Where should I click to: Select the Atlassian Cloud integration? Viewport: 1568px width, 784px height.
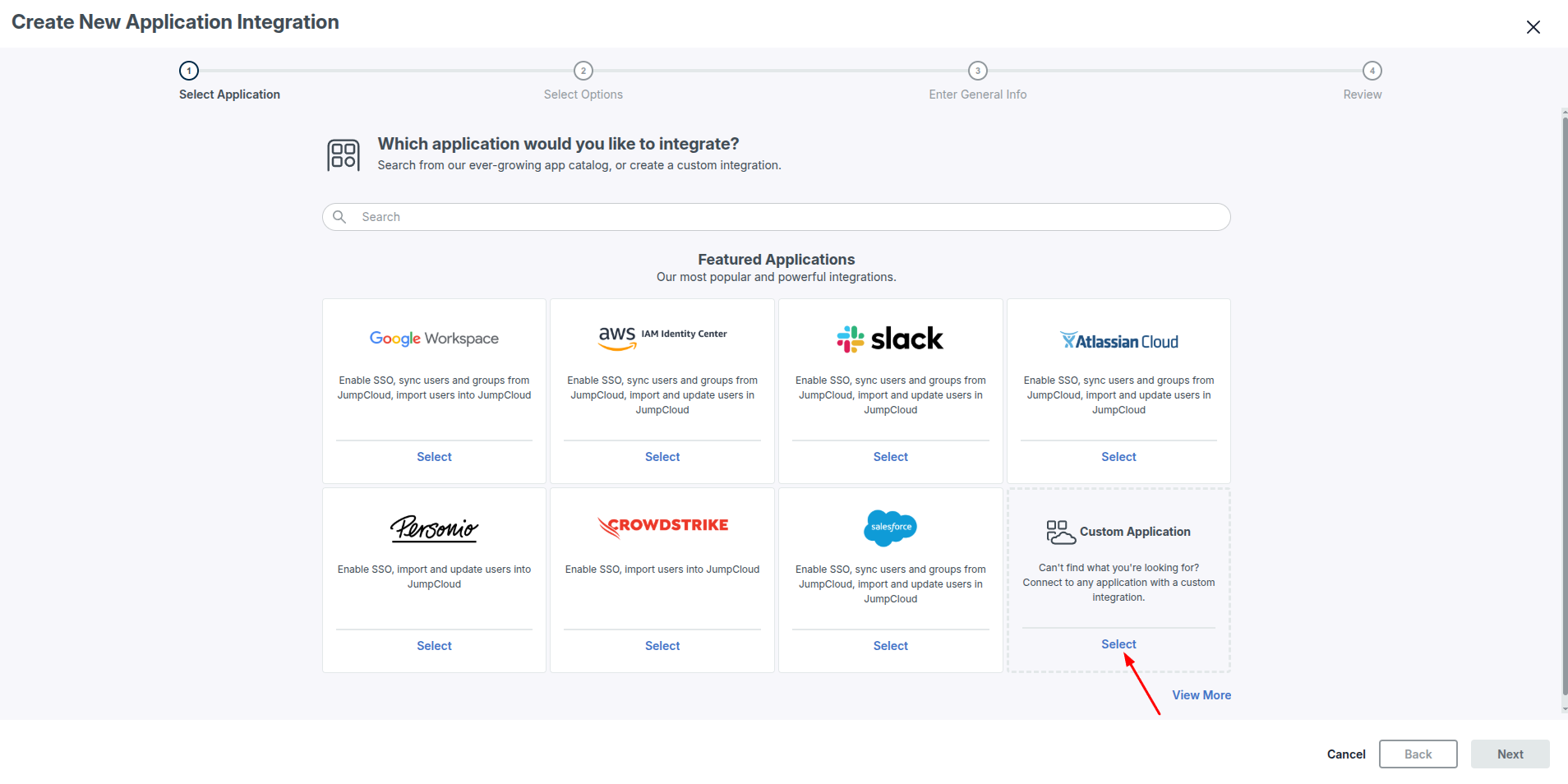pyautogui.click(x=1118, y=457)
